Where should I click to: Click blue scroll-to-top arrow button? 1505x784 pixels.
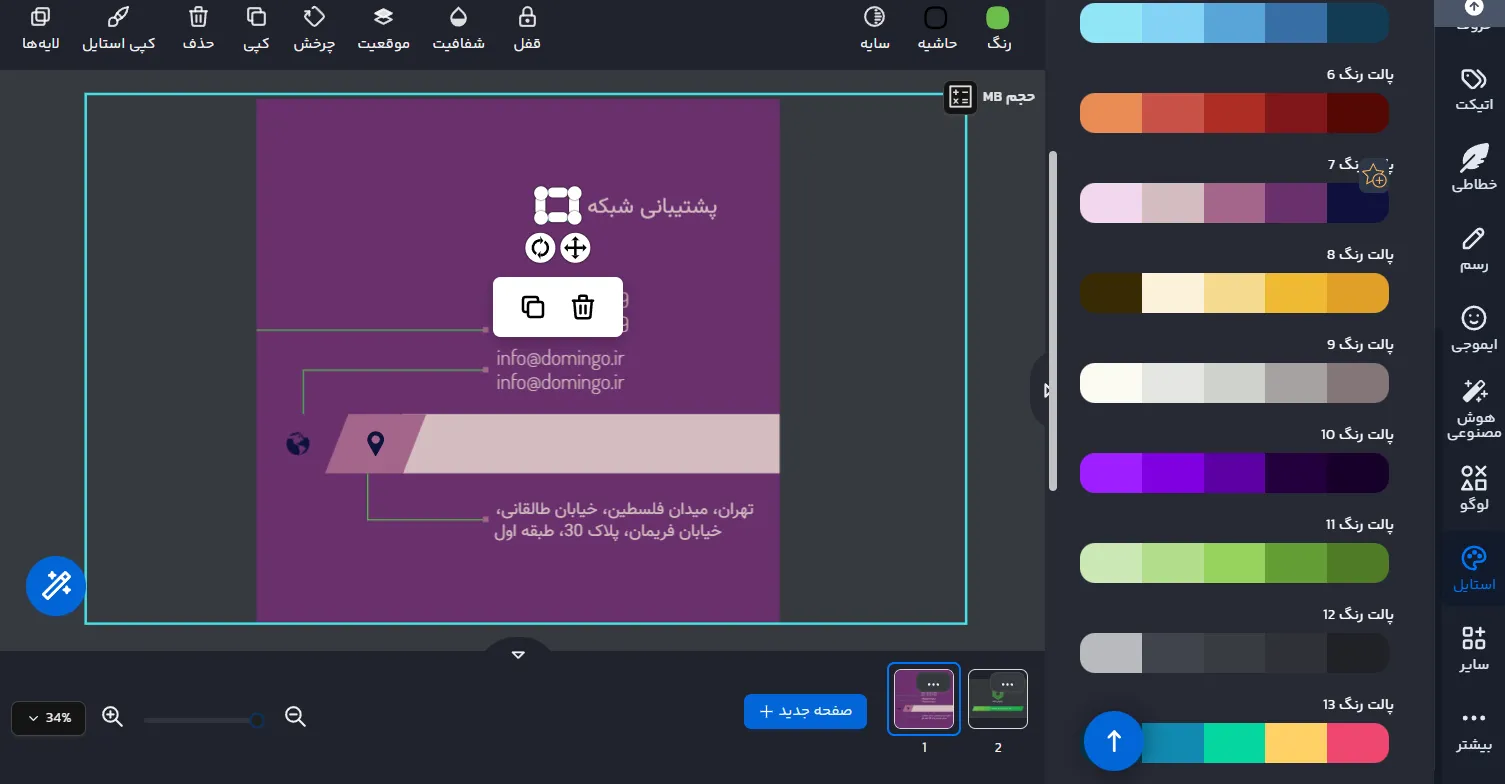(1114, 741)
